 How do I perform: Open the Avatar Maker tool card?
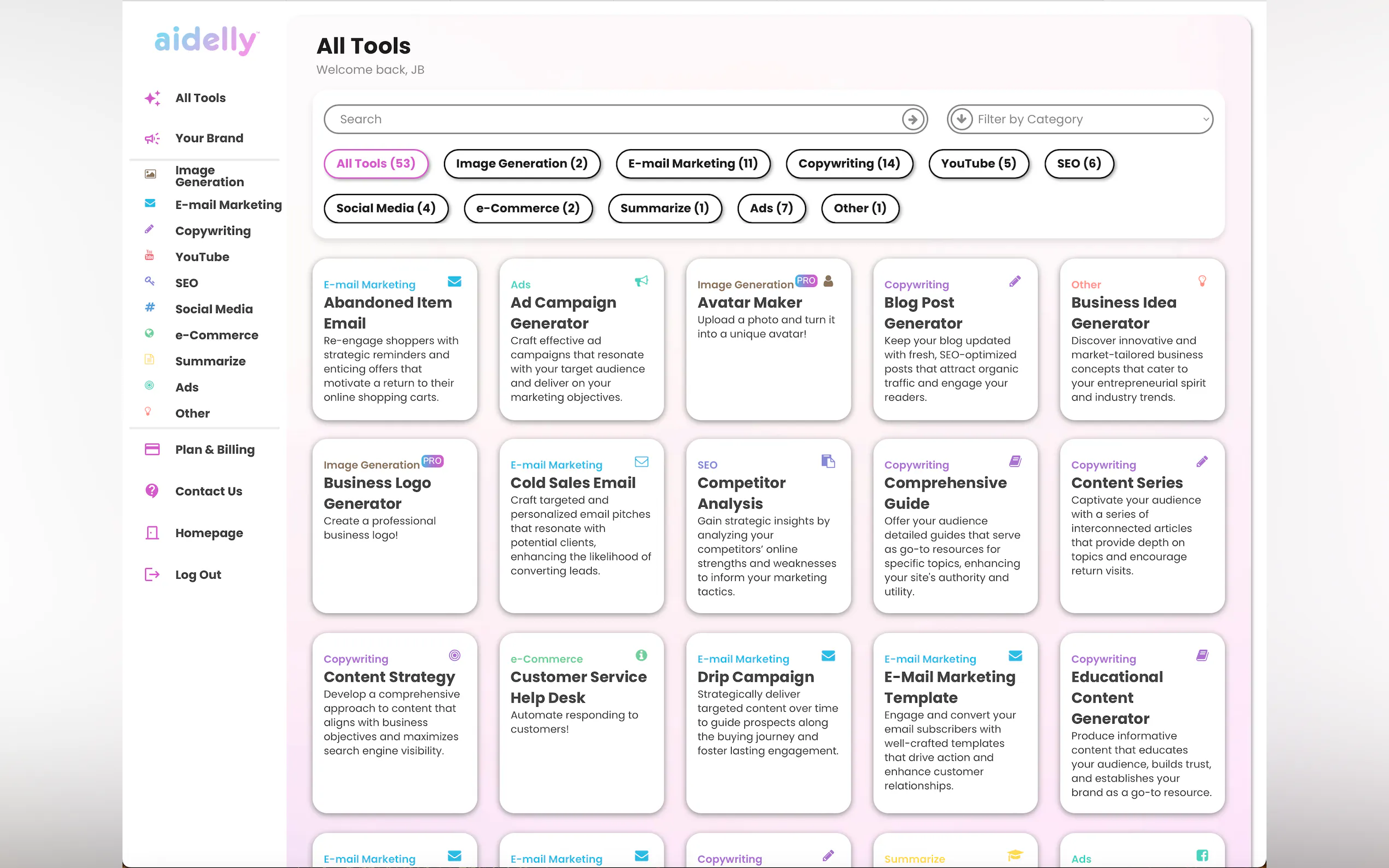pos(768,339)
